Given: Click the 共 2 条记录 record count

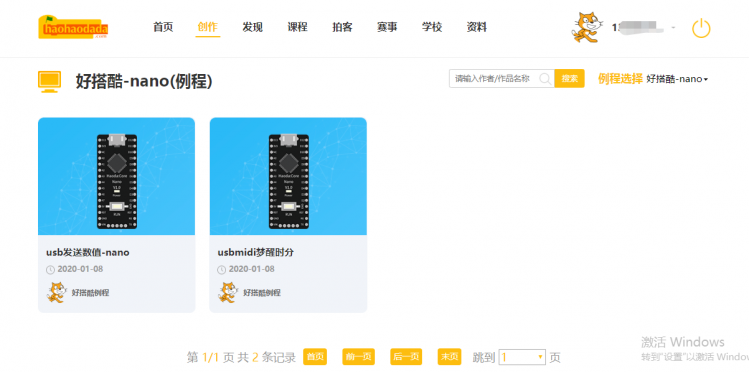Looking at the screenshot, I should click(x=267, y=357).
